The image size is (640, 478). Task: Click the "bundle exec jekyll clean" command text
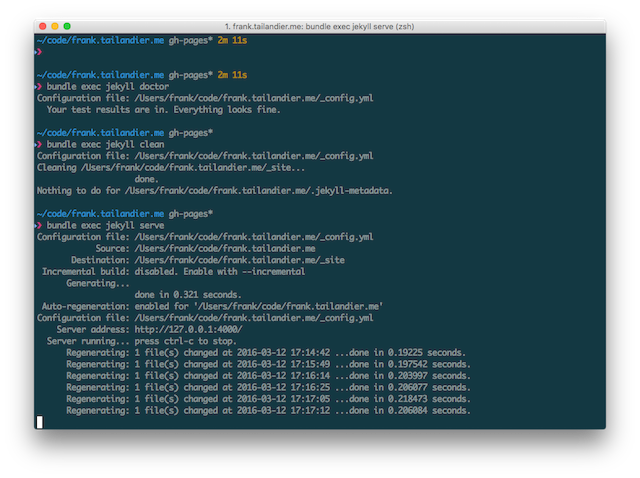(x=105, y=145)
